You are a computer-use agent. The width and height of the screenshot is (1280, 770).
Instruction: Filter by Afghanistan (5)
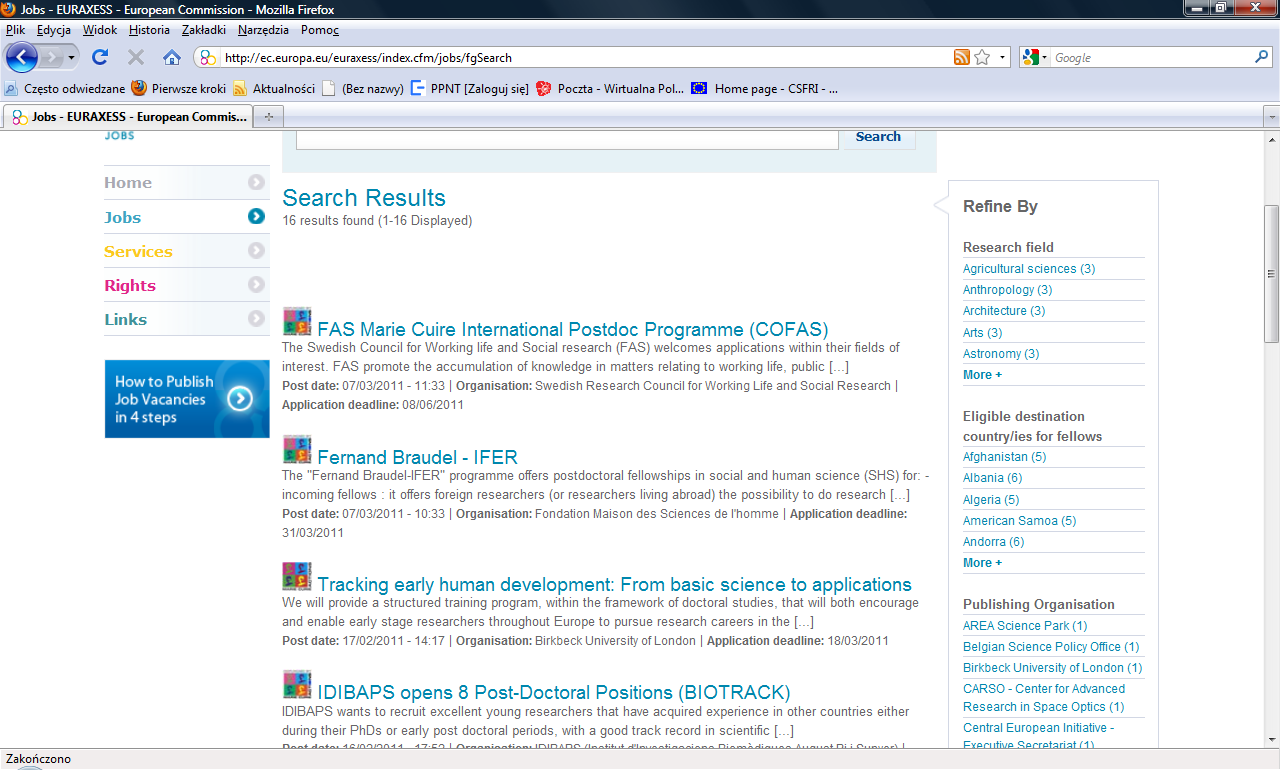pyautogui.click(x=1004, y=457)
